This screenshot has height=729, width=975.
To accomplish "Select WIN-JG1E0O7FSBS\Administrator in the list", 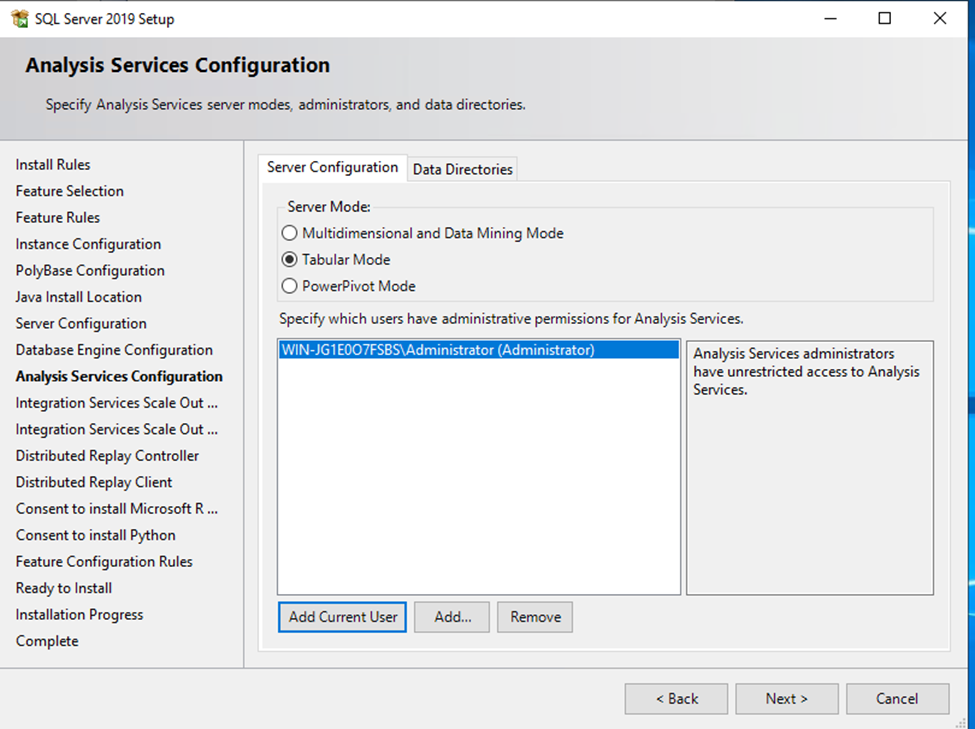I will (x=478, y=350).
